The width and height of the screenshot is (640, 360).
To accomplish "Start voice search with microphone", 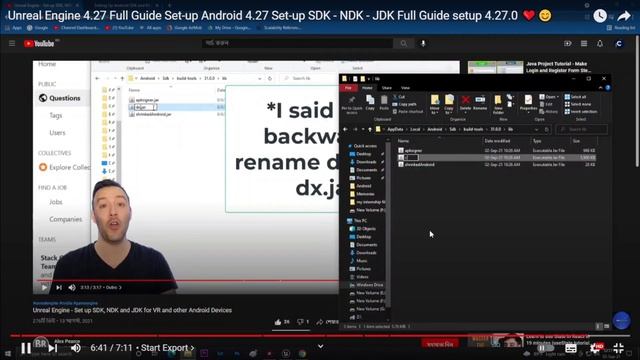I will coord(423,43).
